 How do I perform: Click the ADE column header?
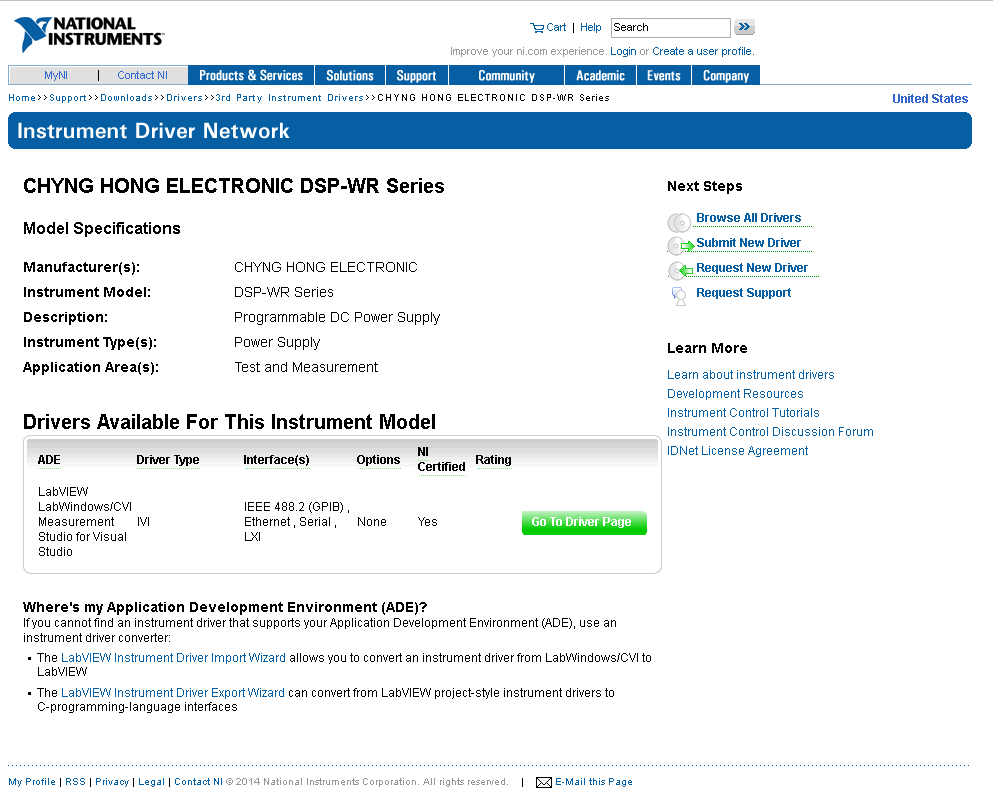49,460
